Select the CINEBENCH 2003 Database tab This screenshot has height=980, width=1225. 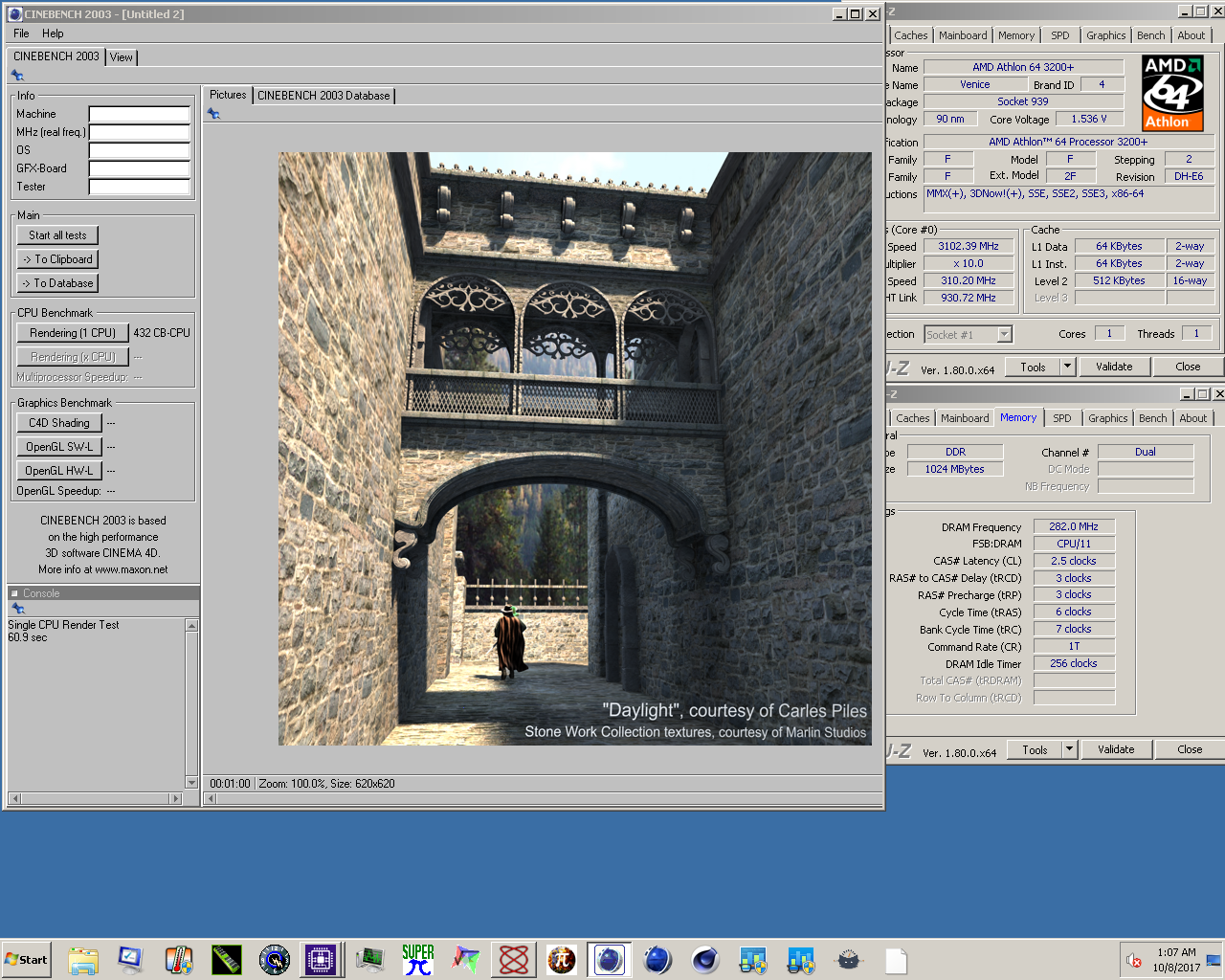(323, 96)
